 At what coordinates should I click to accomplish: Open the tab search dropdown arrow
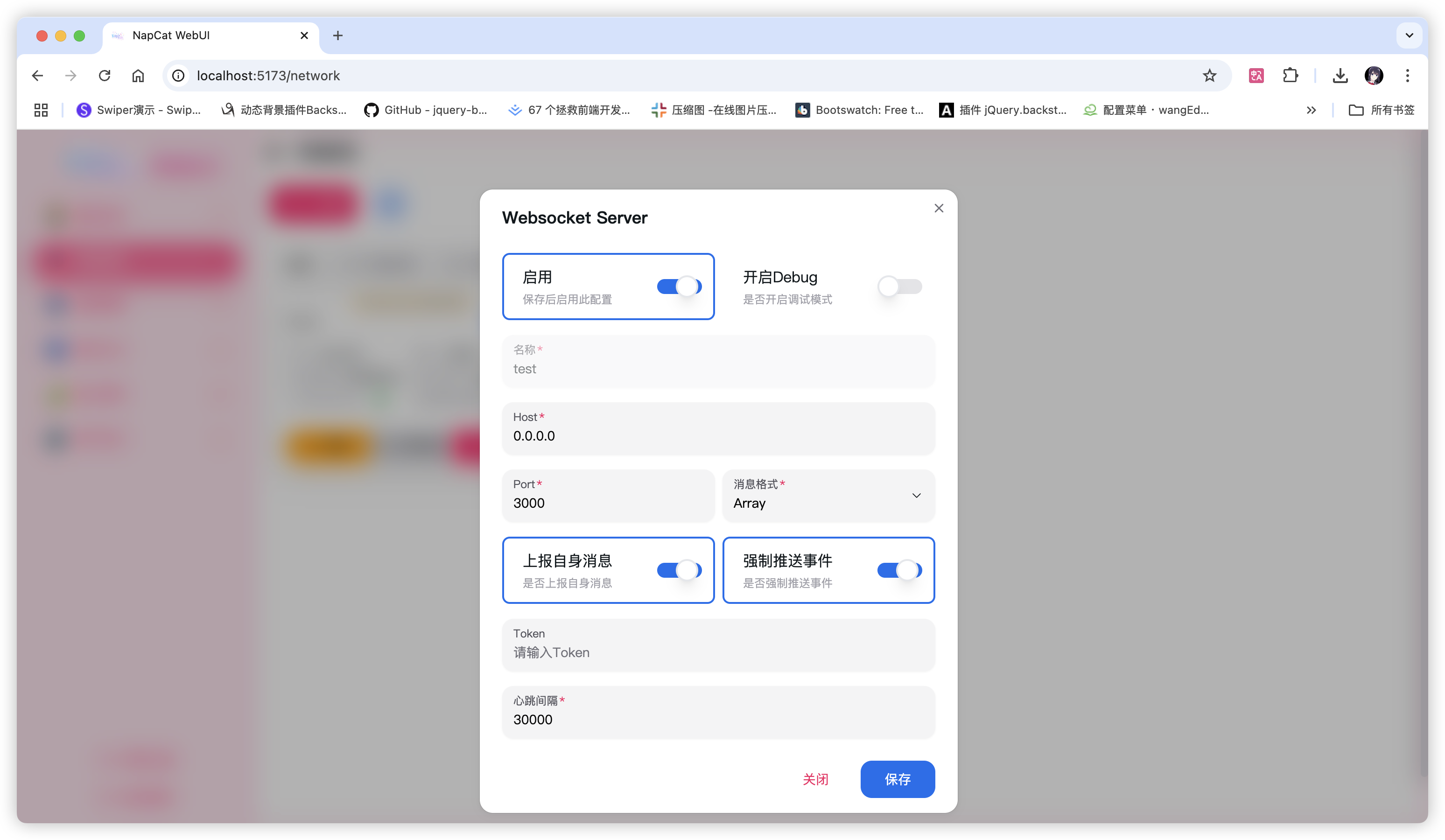1409,35
